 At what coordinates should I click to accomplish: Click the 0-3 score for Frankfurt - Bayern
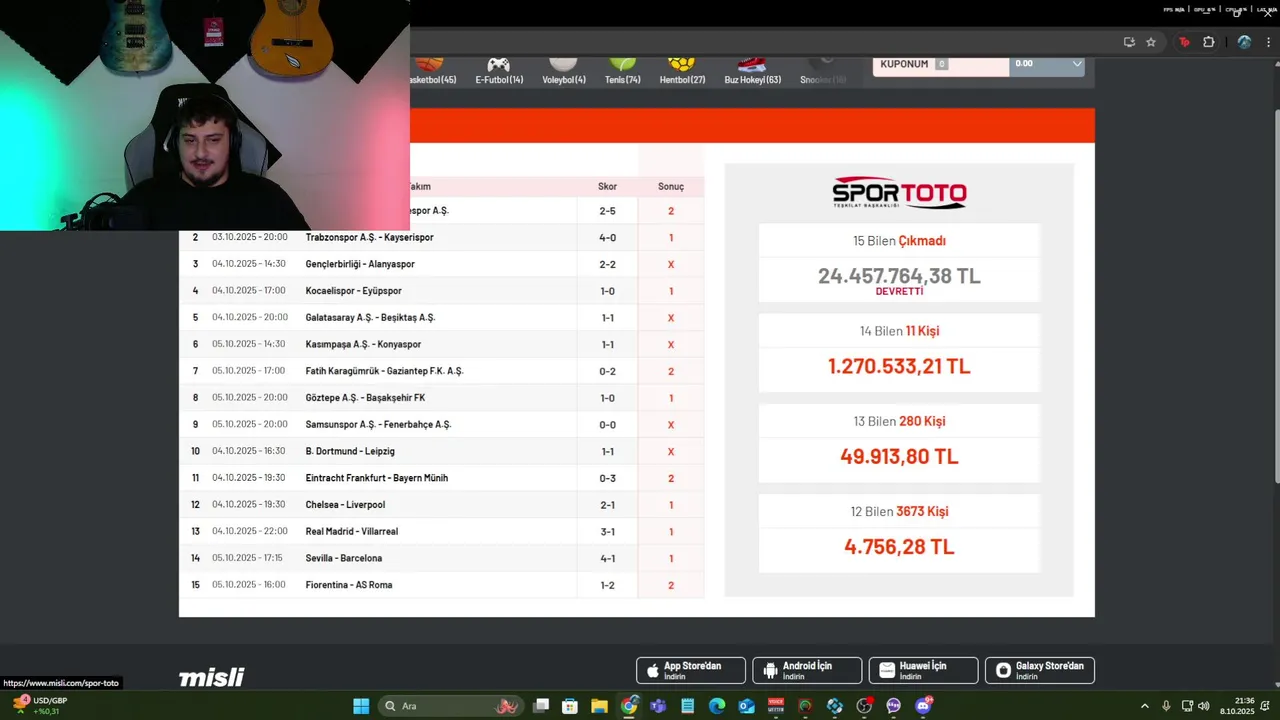[607, 478]
